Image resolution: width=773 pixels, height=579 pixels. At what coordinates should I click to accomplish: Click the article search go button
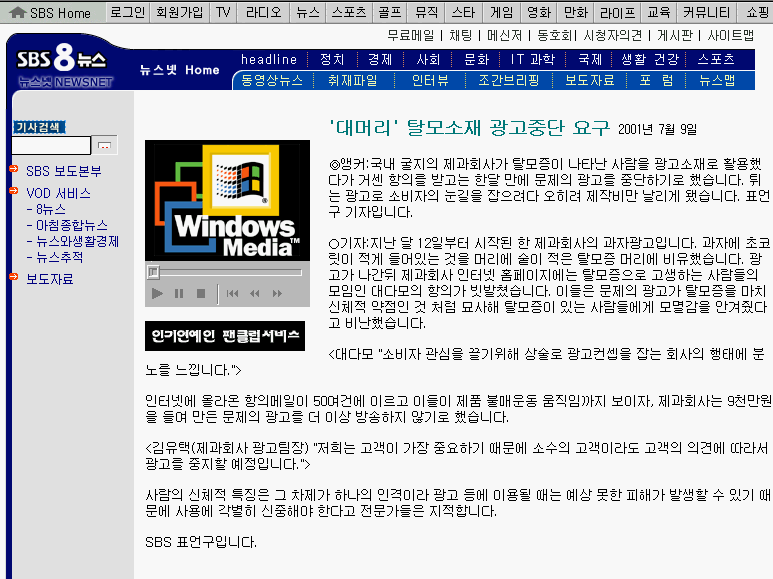(x=105, y=145)
